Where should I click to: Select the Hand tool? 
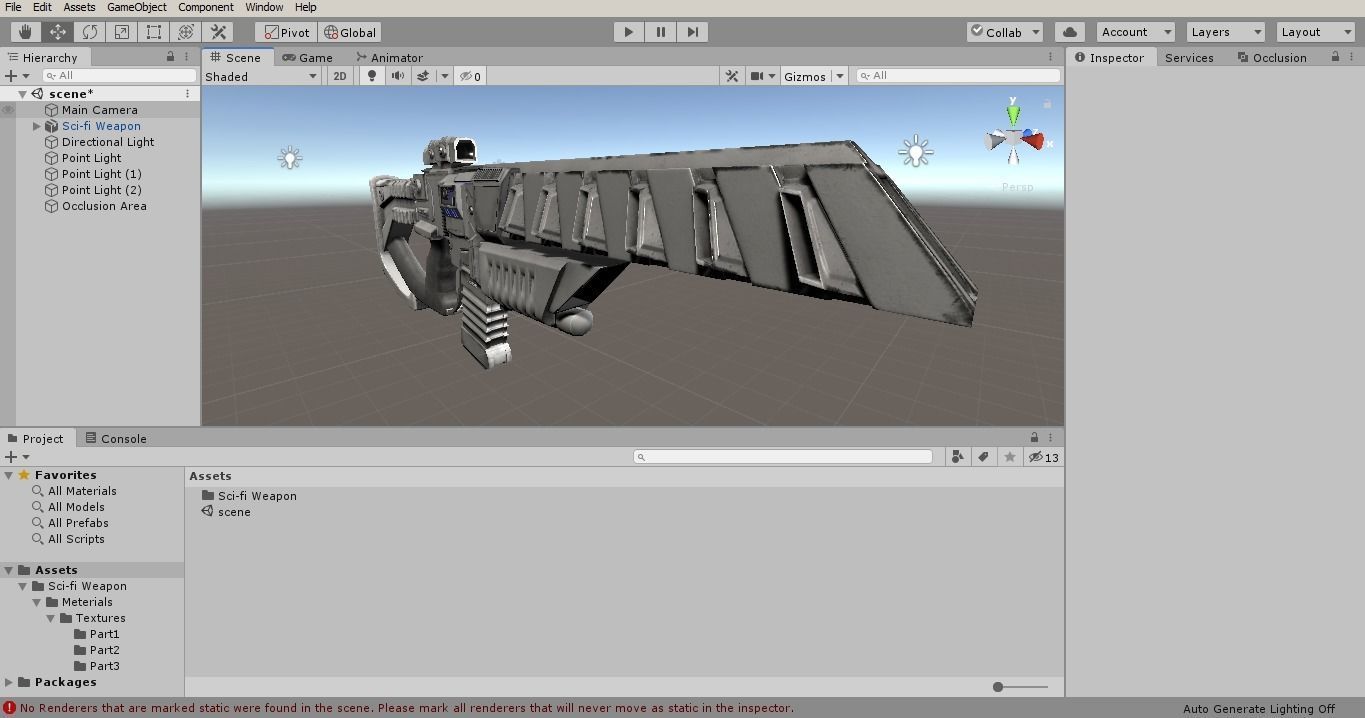click(26, 32)
